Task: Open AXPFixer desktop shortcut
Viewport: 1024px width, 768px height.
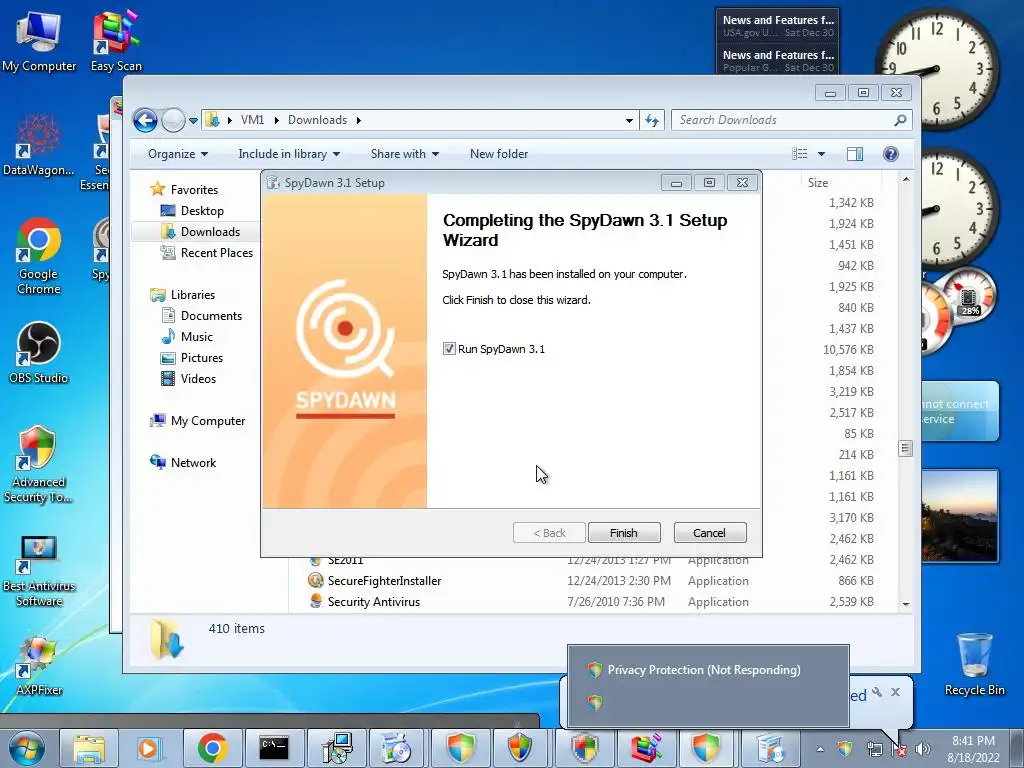Action: coord(39,666)
